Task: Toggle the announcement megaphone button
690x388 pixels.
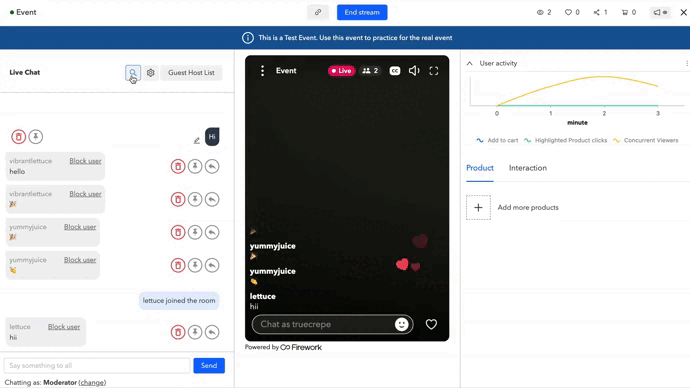Action: 660,12
